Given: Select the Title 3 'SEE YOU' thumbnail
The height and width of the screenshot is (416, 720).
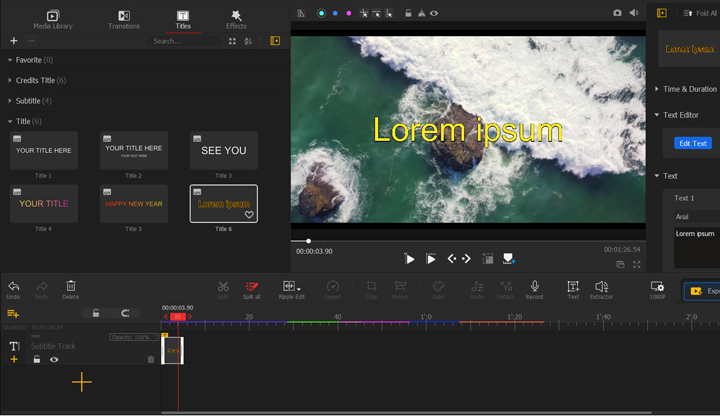Looking at the screenshot, I should pos(223,151).
